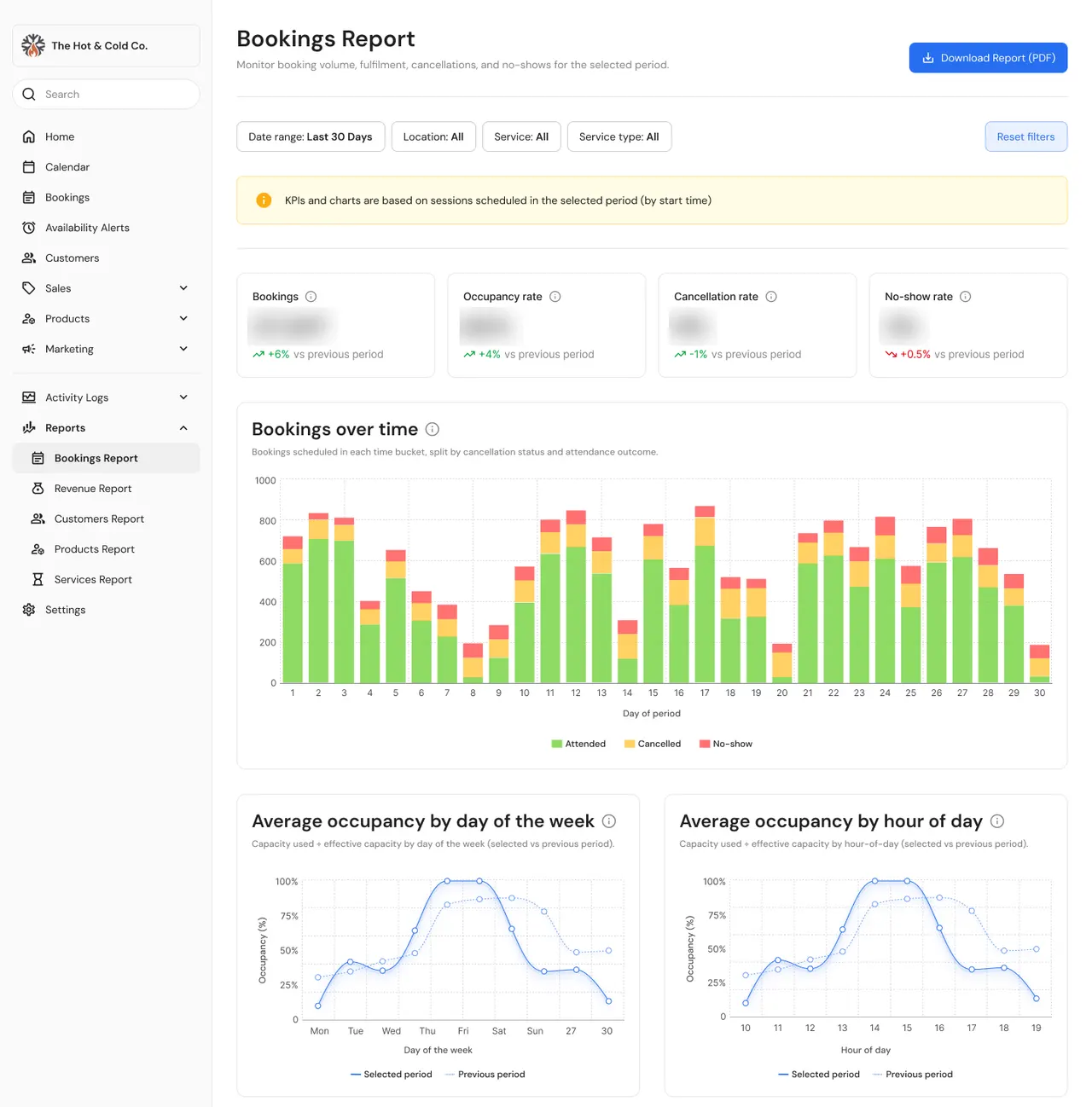Click the Bookings KPI card
This screenshot has height=1107, width=1092.
point(335,325)
